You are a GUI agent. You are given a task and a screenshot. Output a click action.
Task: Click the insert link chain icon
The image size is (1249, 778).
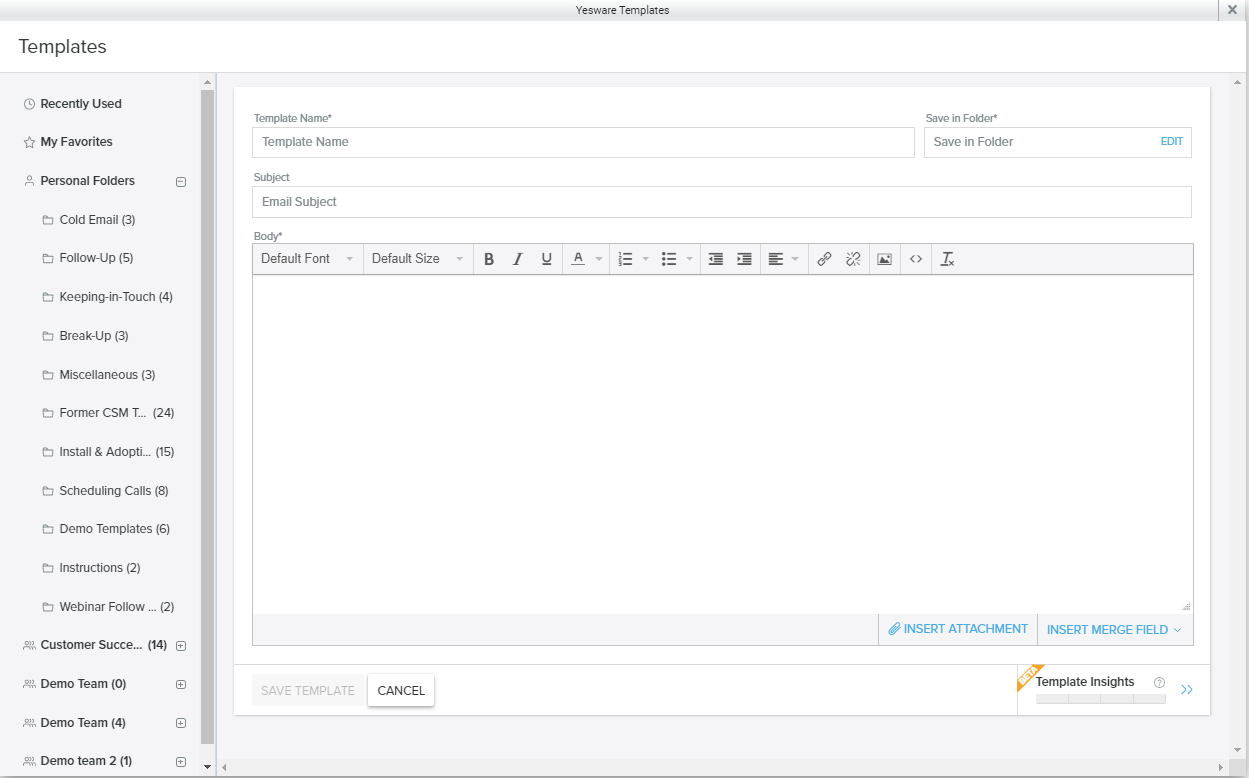pyautogui.click(x=824, y=259)
